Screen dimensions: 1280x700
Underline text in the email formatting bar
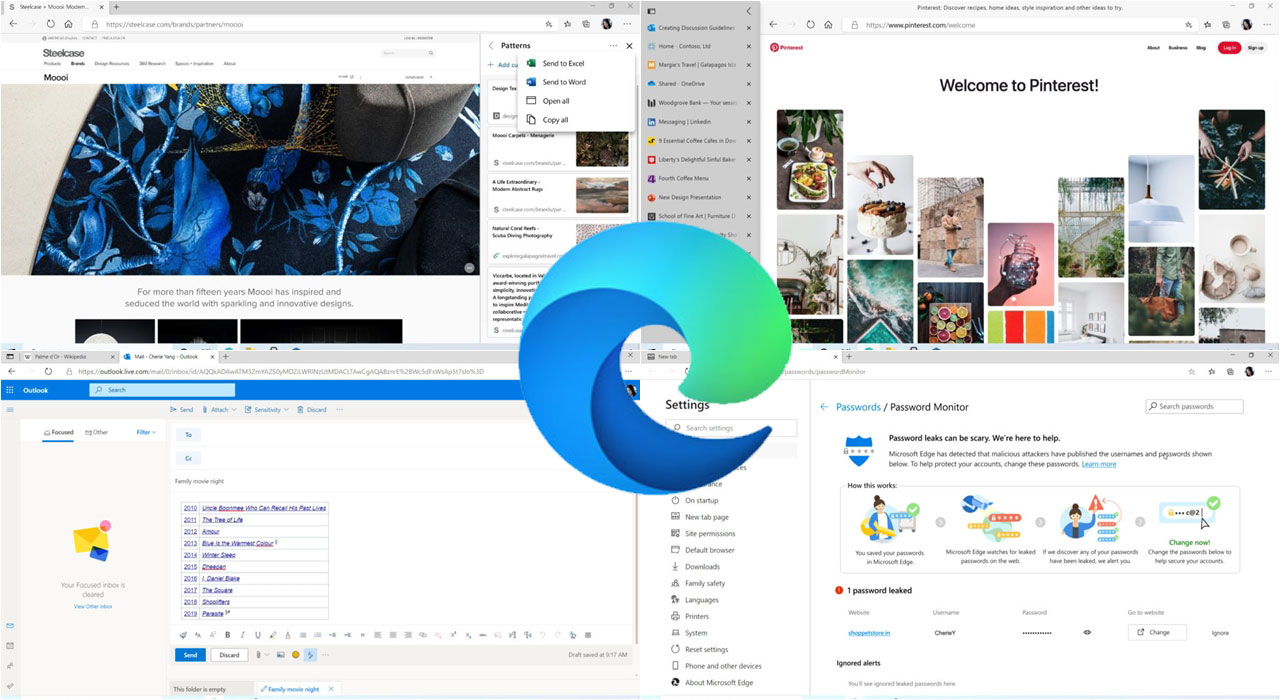pos(257,634)
